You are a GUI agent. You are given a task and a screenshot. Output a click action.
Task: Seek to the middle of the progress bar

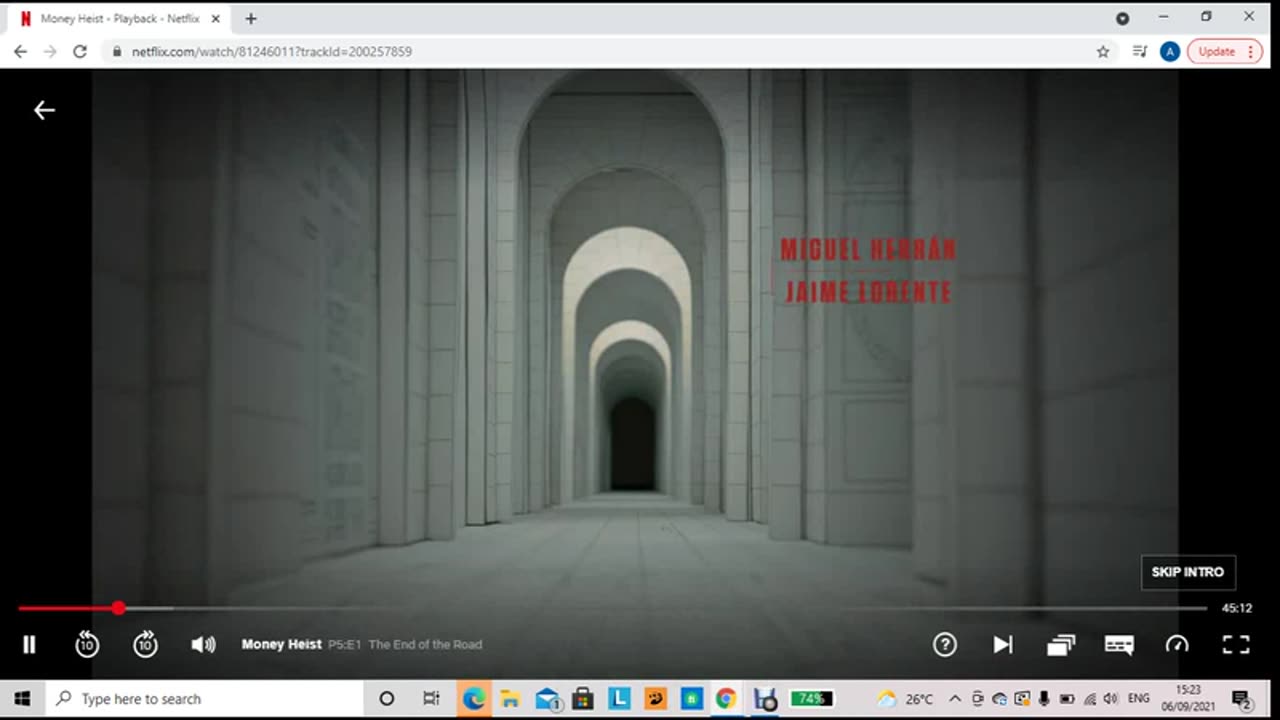click(612, 608)
